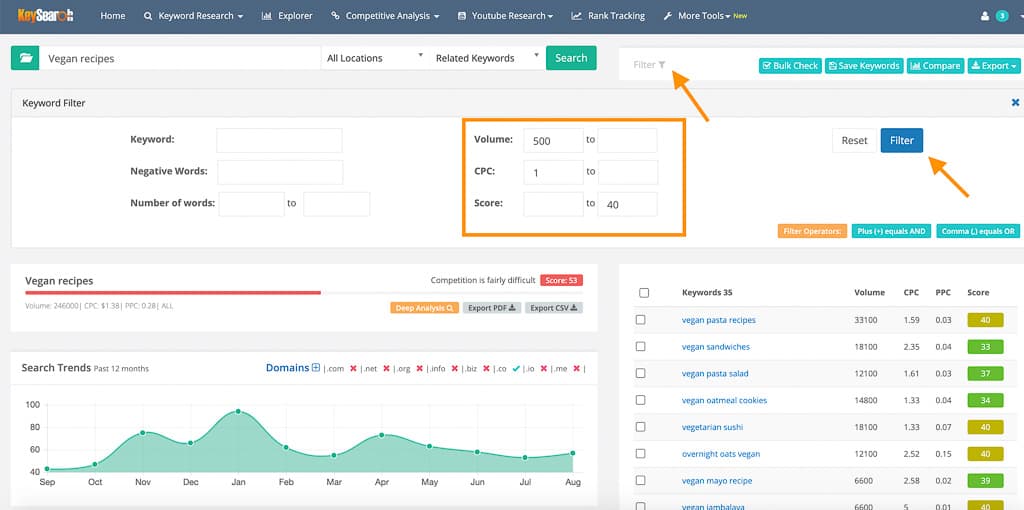Image resolution: width=1024 pixels, height=510 pixels.
Task: Click the Jan peak point on trends chart
Action: 238,411
